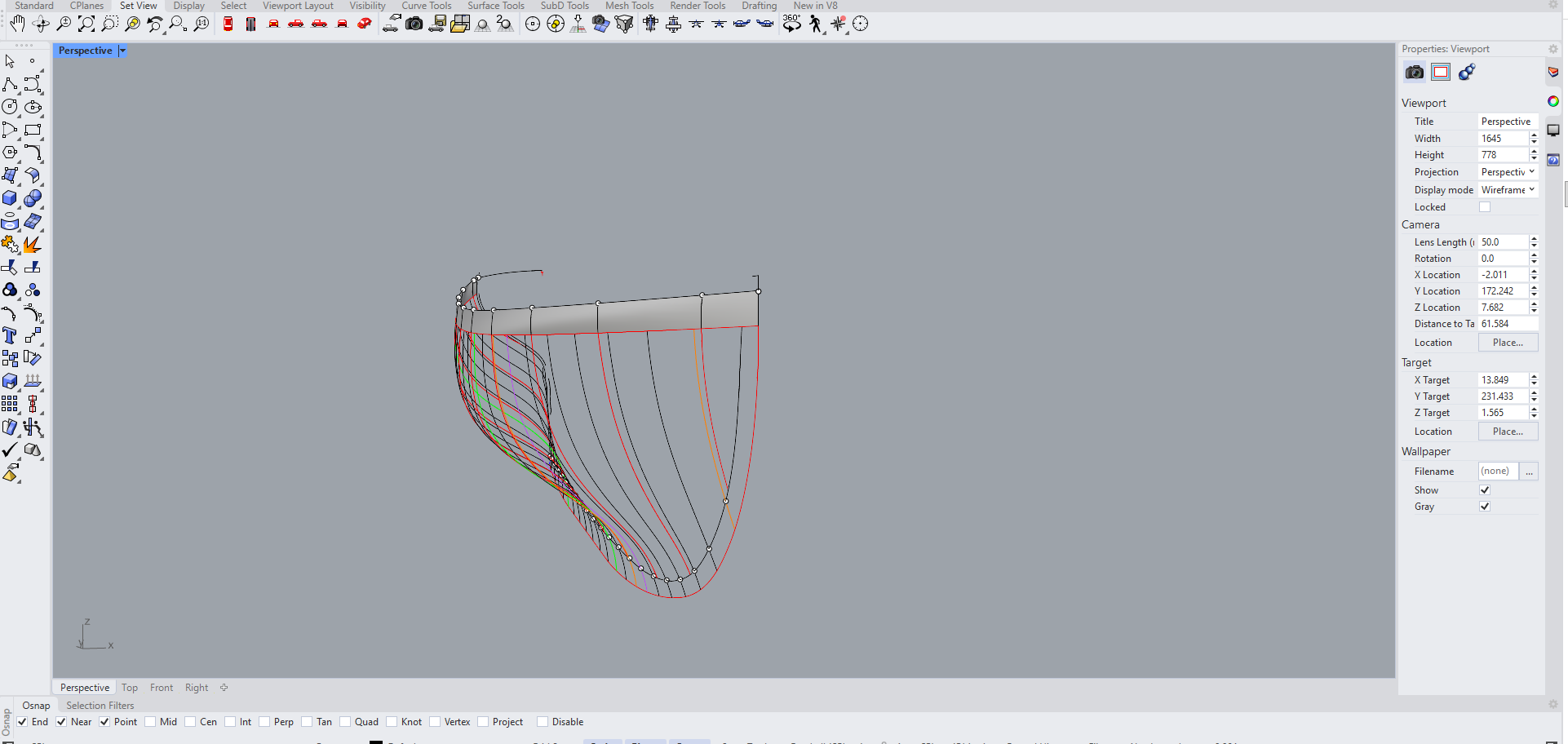
Task: Click the wallpaper filename browse button
Action: (x=1530, y=472)
